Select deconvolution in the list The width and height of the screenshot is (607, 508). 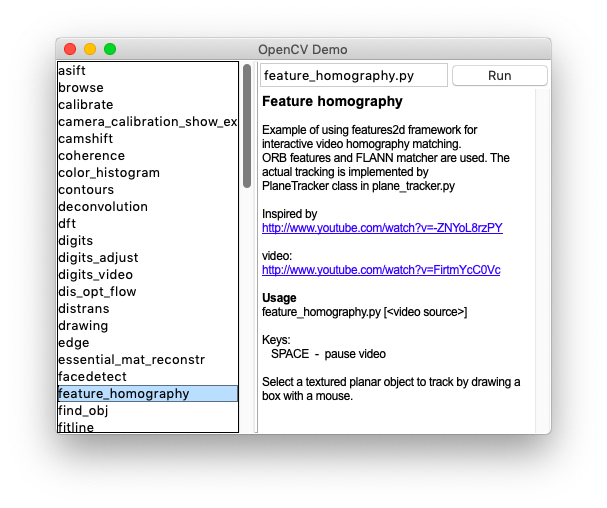148,207
